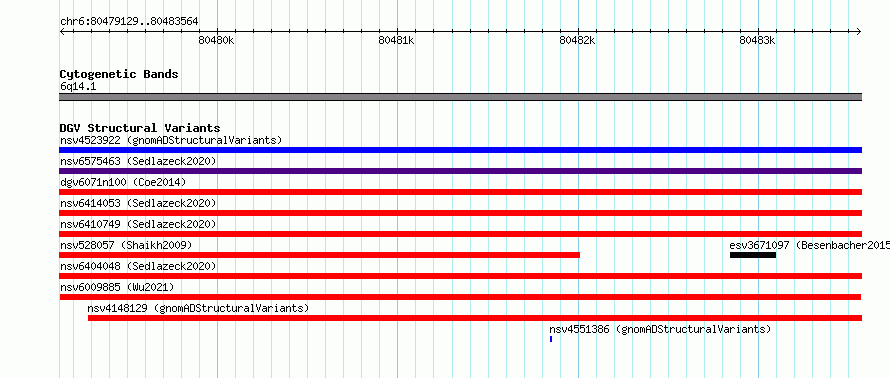The height and width of the screenshot is (378, 890).
Task: Click the red nsv6009885 variant bar
Action: point(460,297)
